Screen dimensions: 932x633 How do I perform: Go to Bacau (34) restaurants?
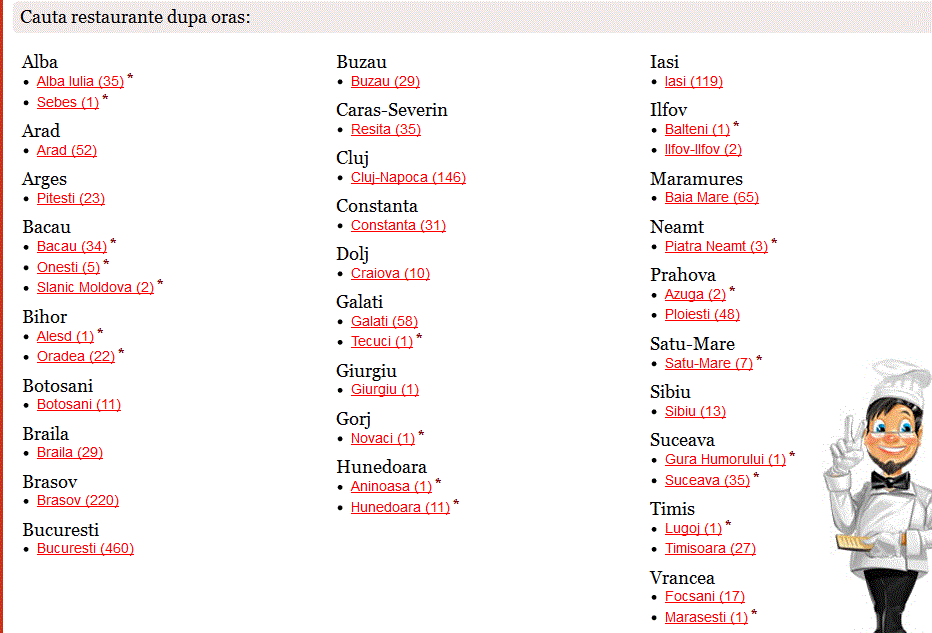click(72, 247)
